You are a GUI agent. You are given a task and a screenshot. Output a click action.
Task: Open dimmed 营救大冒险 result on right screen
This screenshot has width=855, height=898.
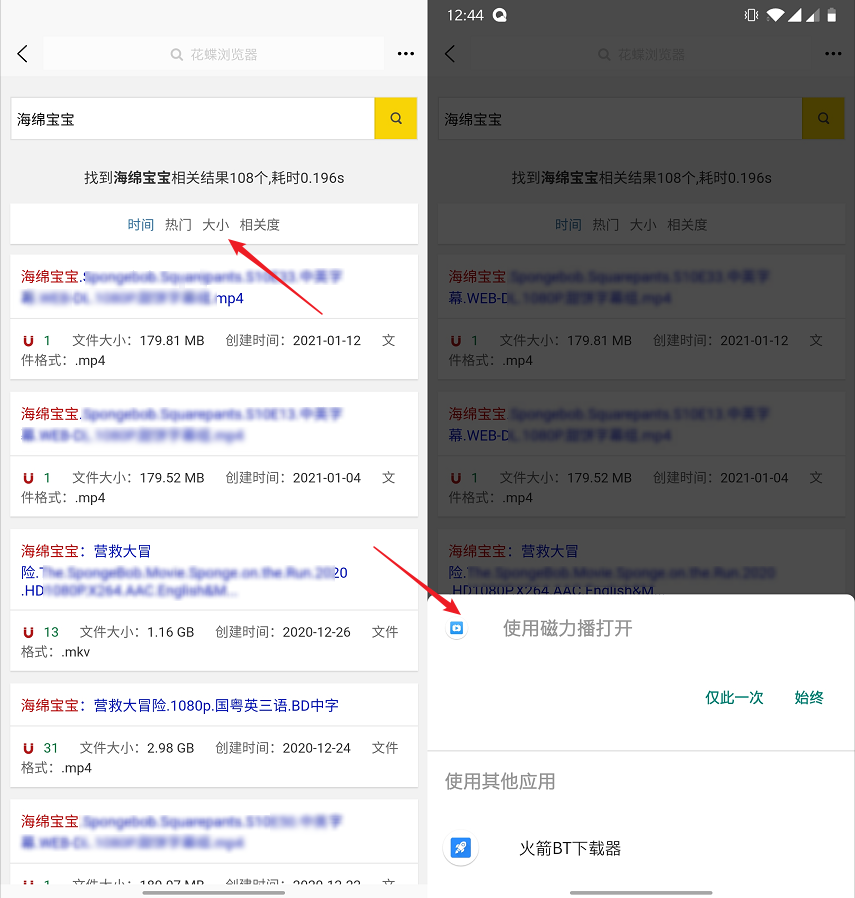pyautogui.click(x=612, y=570)
